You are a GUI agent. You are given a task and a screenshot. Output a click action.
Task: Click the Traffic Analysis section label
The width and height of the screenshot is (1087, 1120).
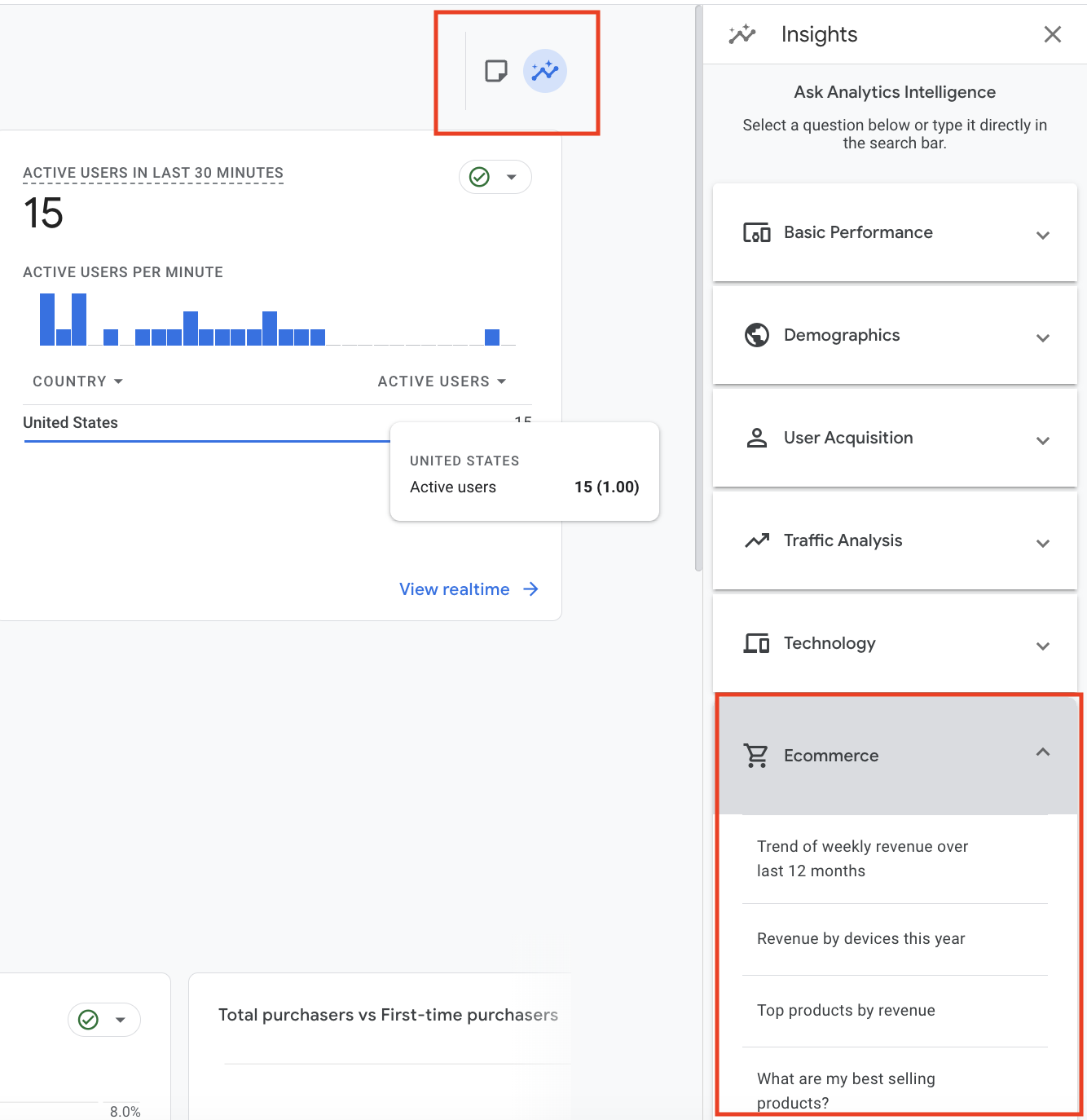843,540
